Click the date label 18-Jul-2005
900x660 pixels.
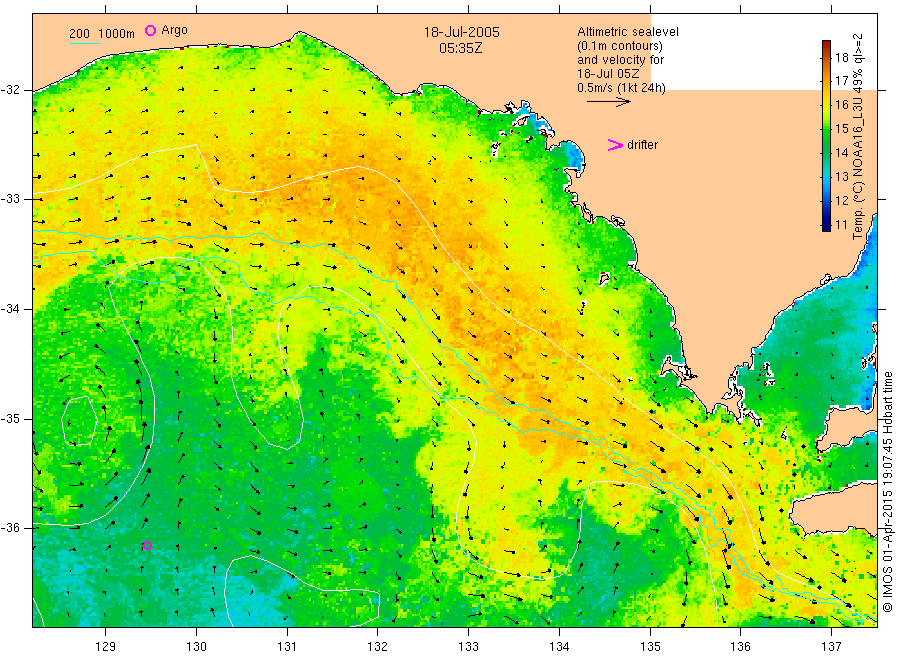[461, 32]
